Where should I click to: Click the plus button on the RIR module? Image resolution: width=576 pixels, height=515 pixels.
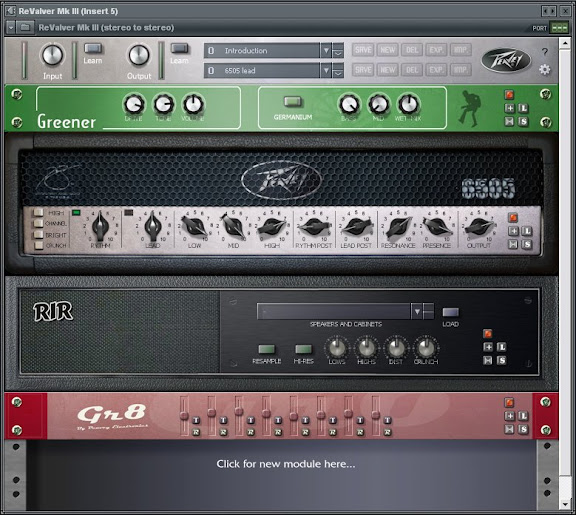coord(488,347)
